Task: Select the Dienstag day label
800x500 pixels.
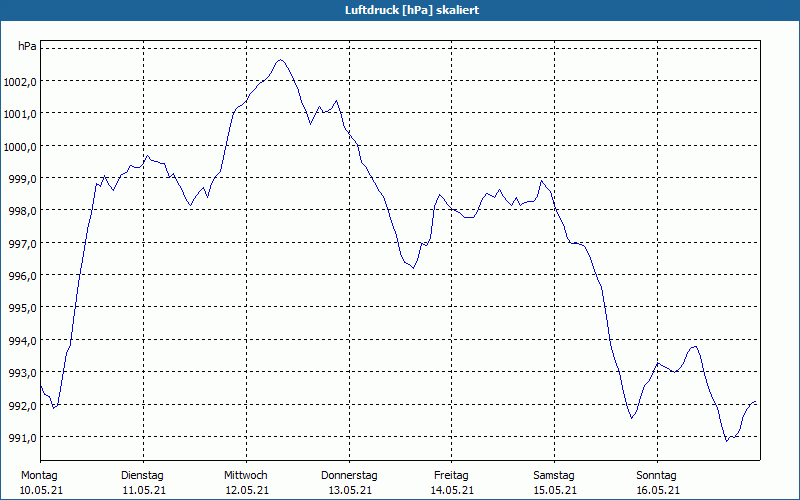Action: [x=142, y=476]
